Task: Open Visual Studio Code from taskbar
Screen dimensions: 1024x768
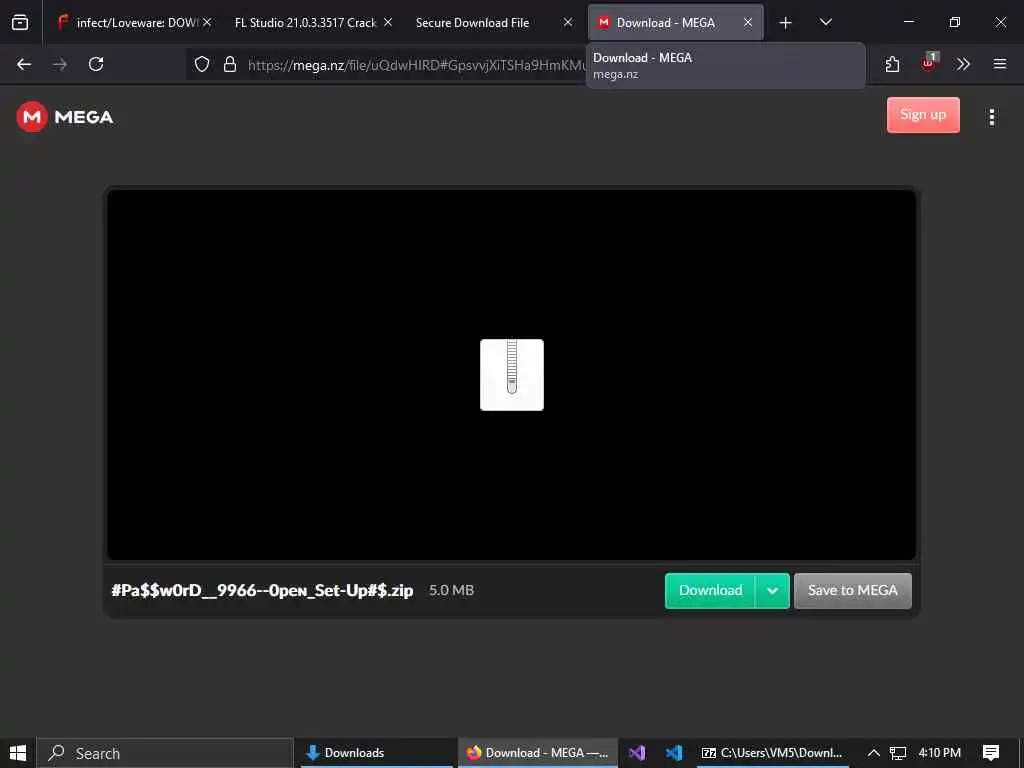Action: 674,753
